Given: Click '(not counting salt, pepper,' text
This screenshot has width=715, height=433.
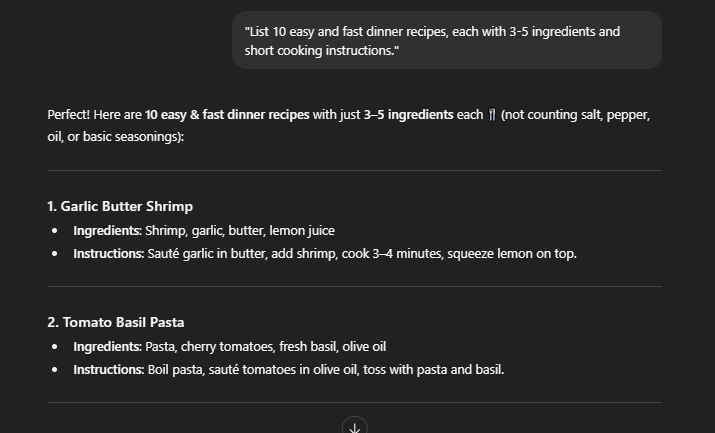Looking at the screenshot, I should [x=575, y=115].
